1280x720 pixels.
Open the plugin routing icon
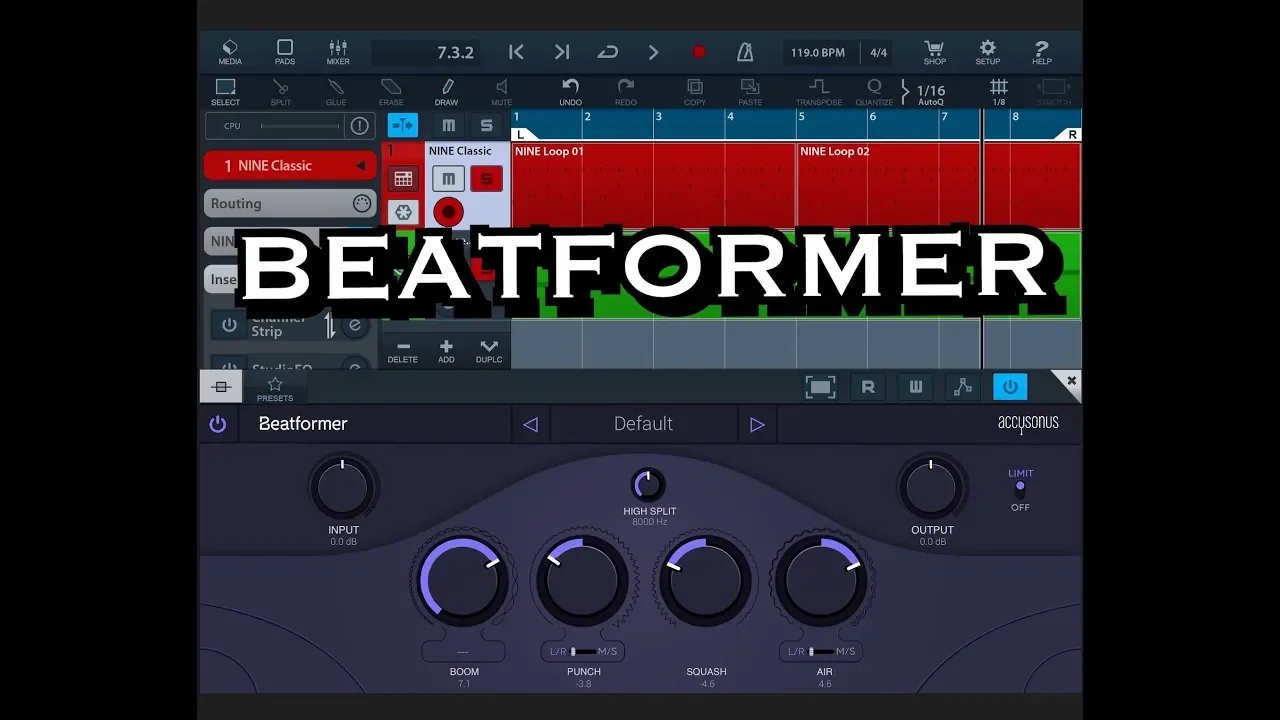tap(963, 387)
